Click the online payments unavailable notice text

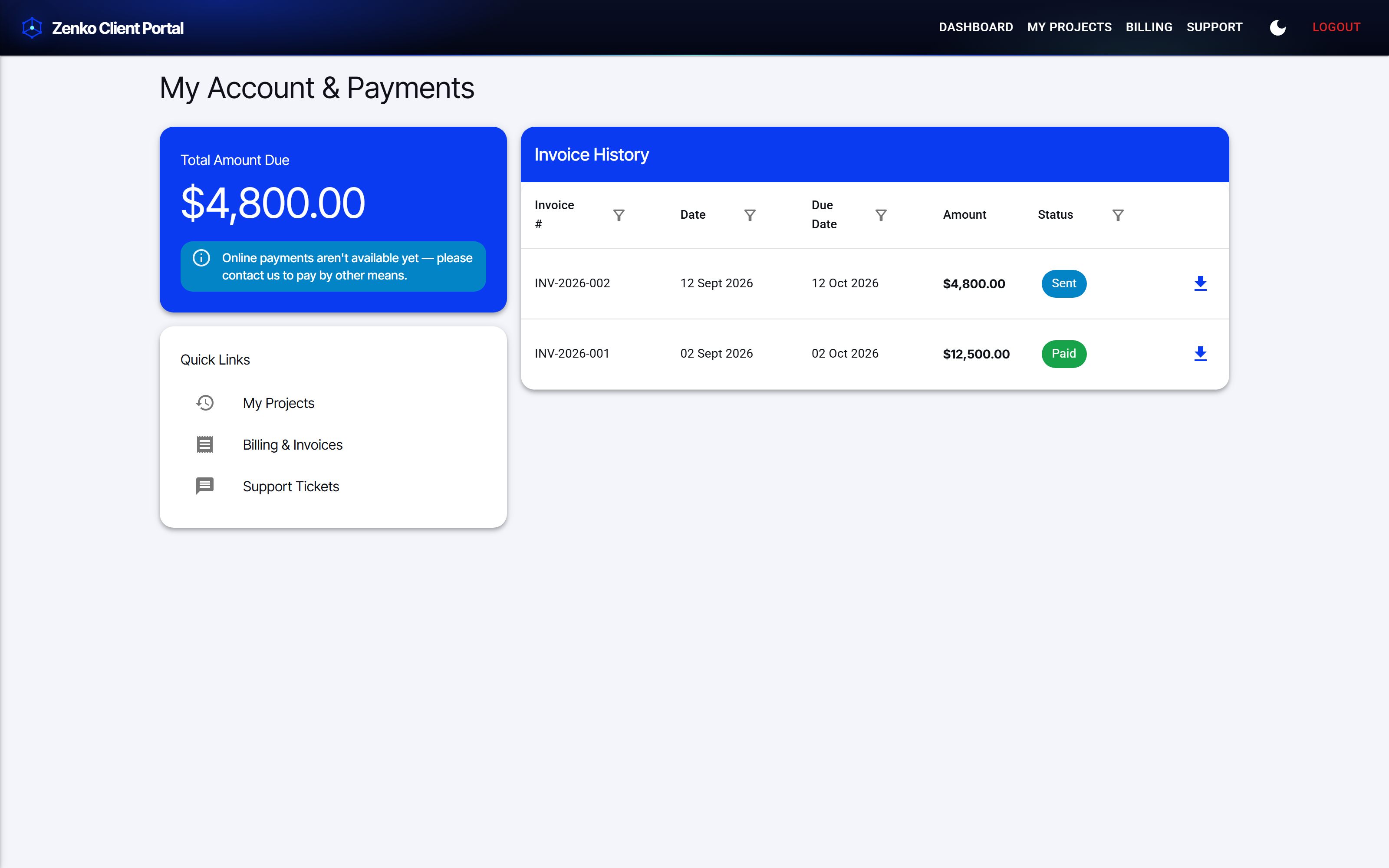pos(347,266)
